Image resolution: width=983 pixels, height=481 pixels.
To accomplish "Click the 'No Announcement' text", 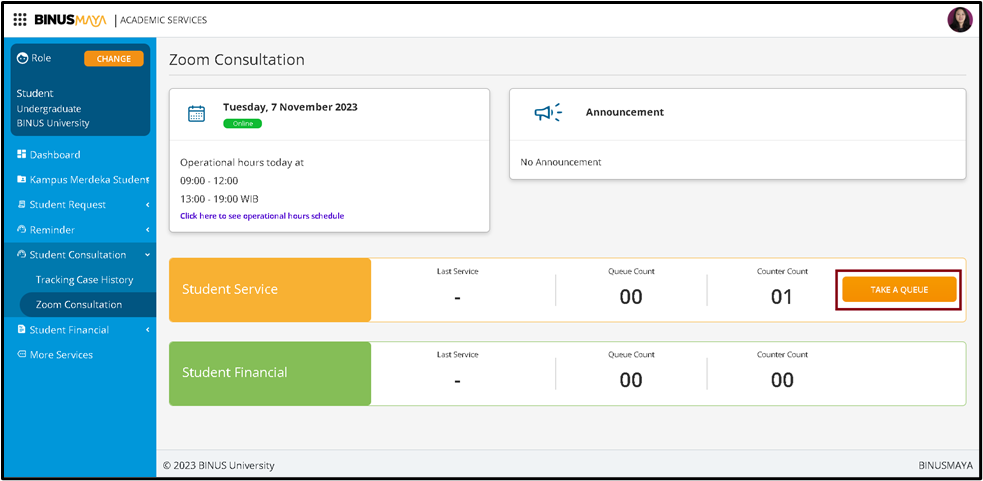I will point(560,162).
